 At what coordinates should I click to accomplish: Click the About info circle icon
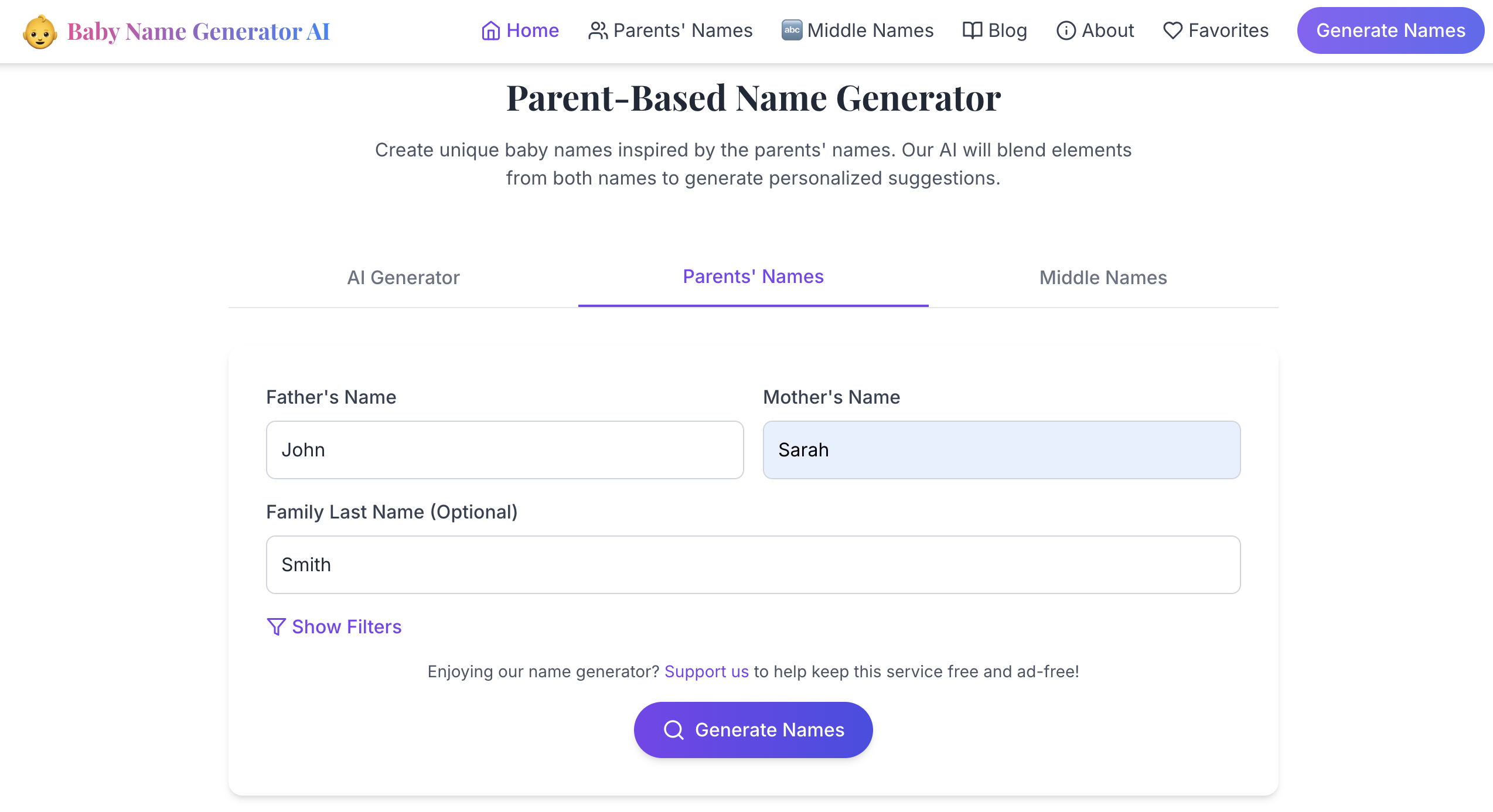pos(1066,30)
